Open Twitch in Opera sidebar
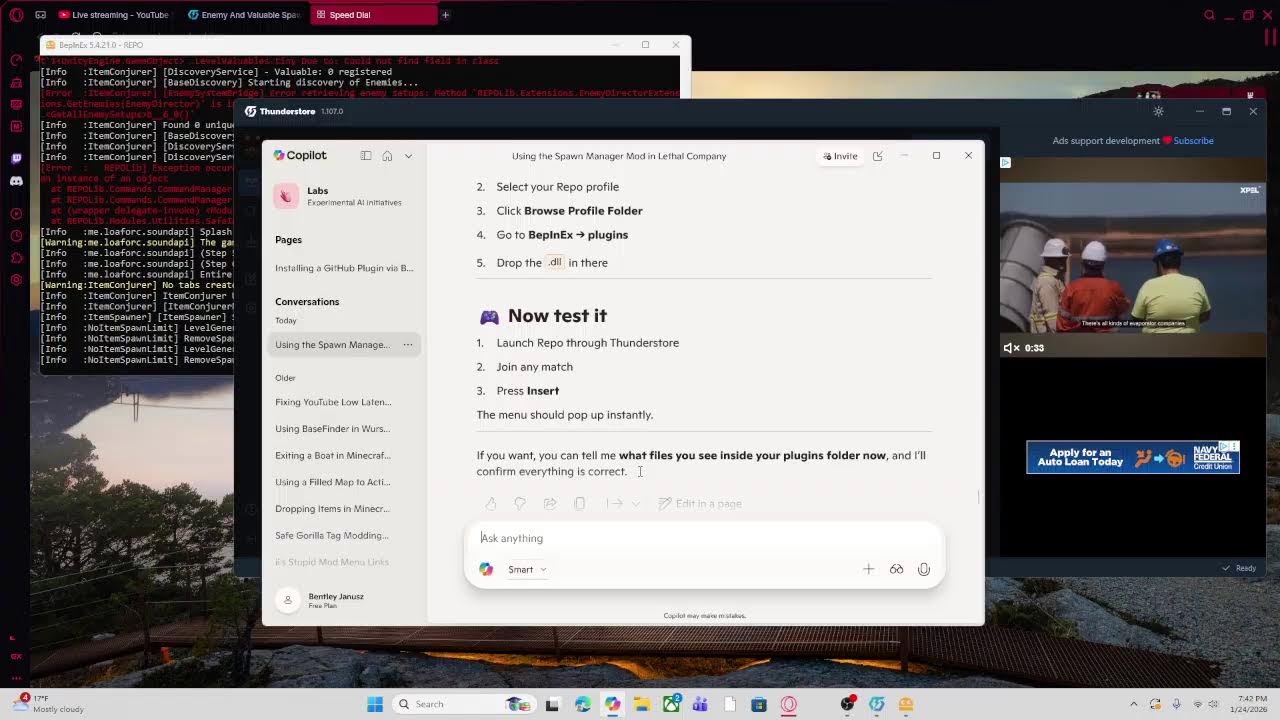Image resolution: width=1280 pixels, height=720 pixels. 16,159
